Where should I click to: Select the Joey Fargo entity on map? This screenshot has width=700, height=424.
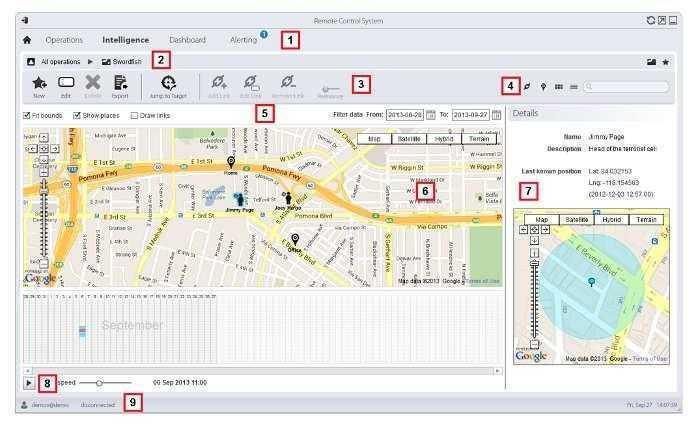point(288,198)
